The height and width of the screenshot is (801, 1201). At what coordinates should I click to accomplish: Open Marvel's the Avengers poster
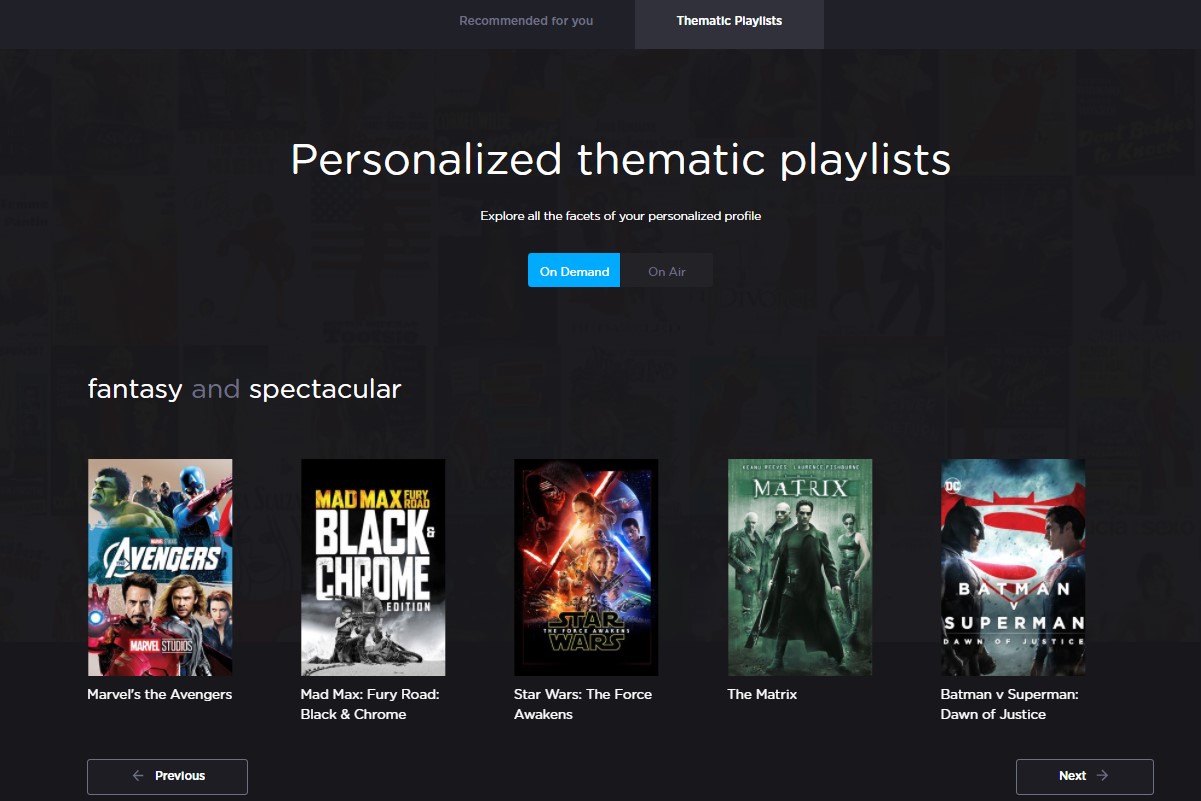tap(160, 567)
